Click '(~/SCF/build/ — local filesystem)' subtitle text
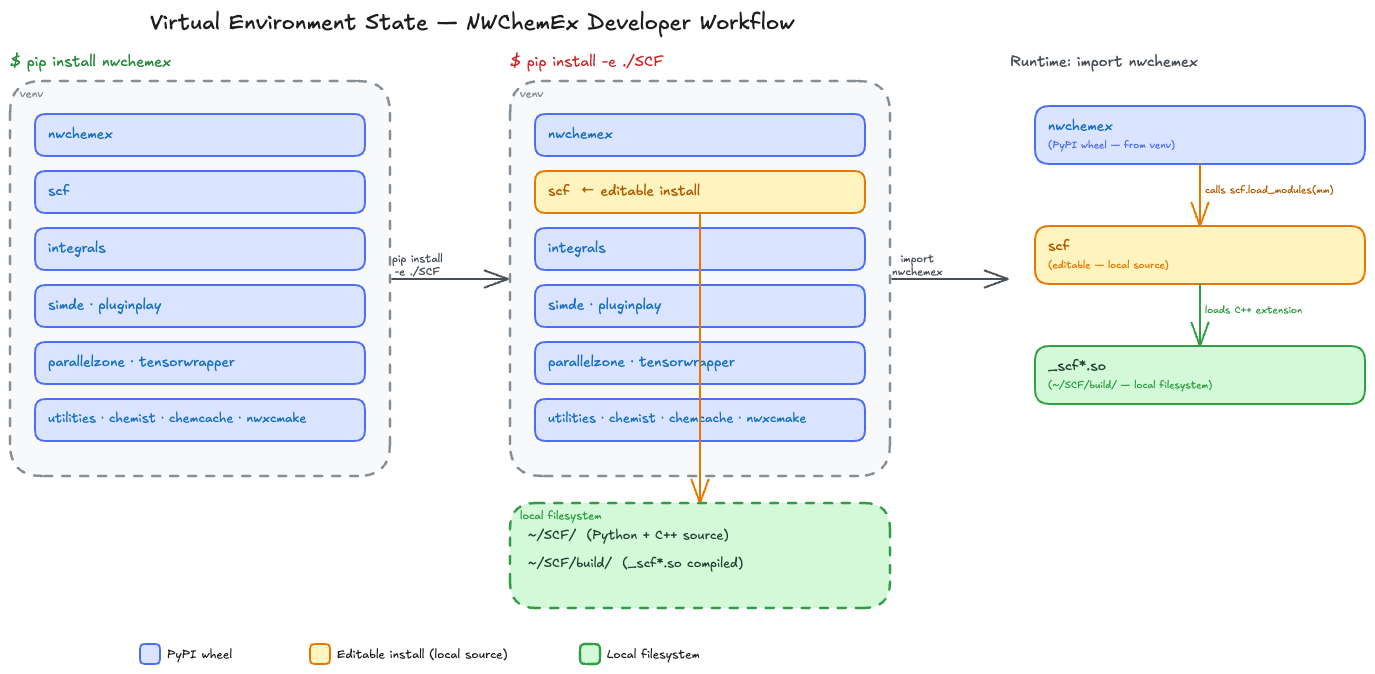 pyautogui.click(x=1130, y=385)
